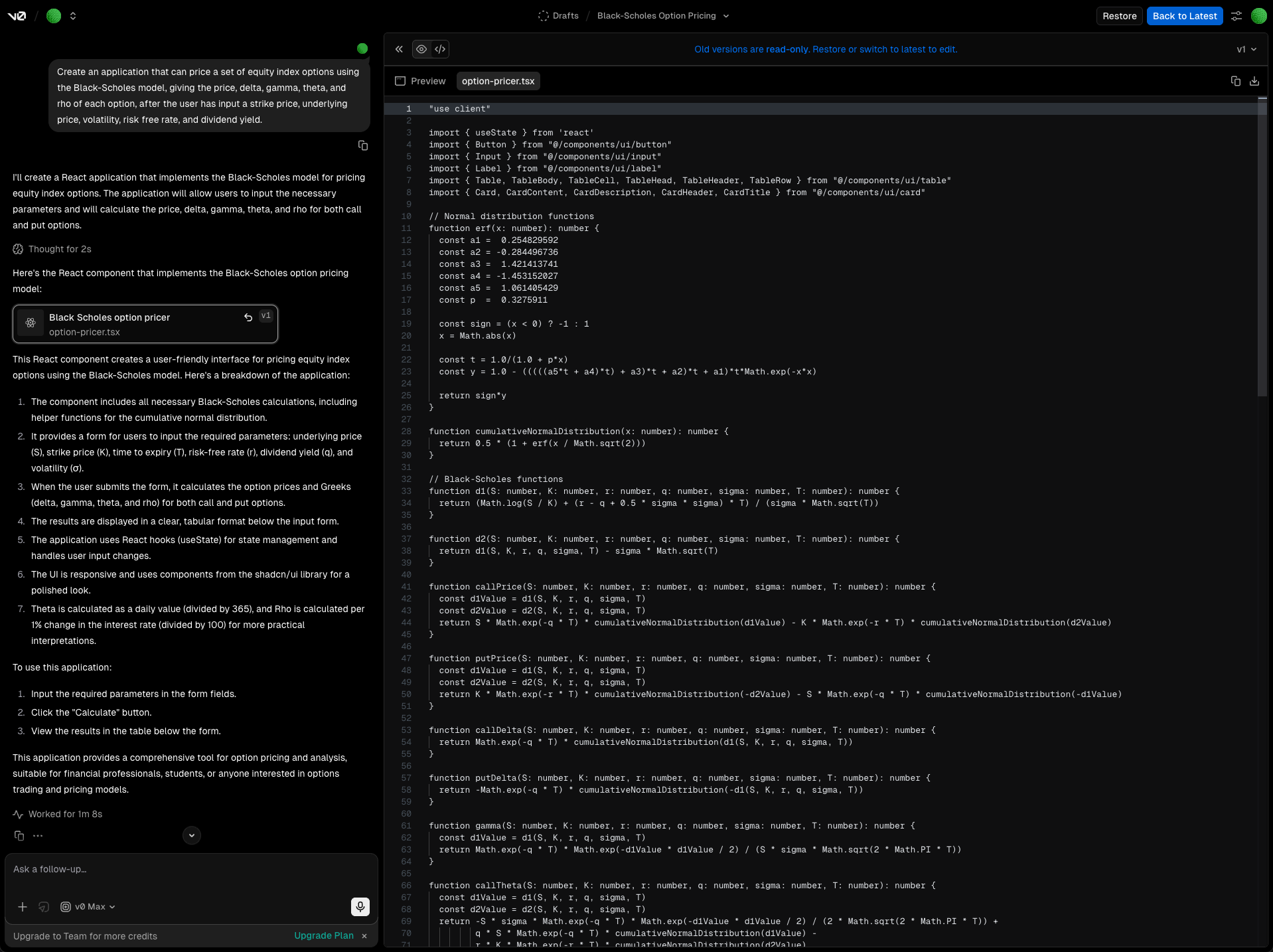The height and width of the screenshot is (952, 1273).
Task: Download the option-pricer.tsx file
Action: pos(1254,81)
